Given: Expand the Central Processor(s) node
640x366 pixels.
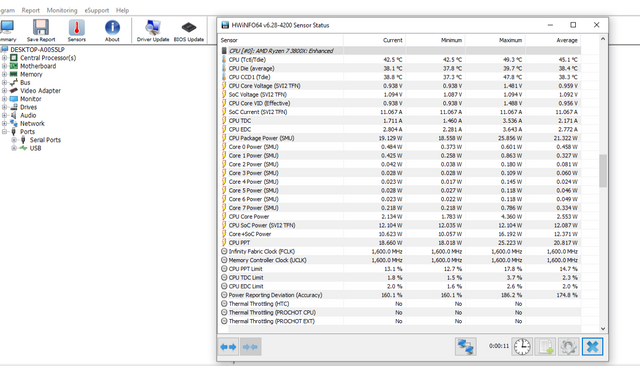Looking at the screenshot, I should tap(4, 58).
